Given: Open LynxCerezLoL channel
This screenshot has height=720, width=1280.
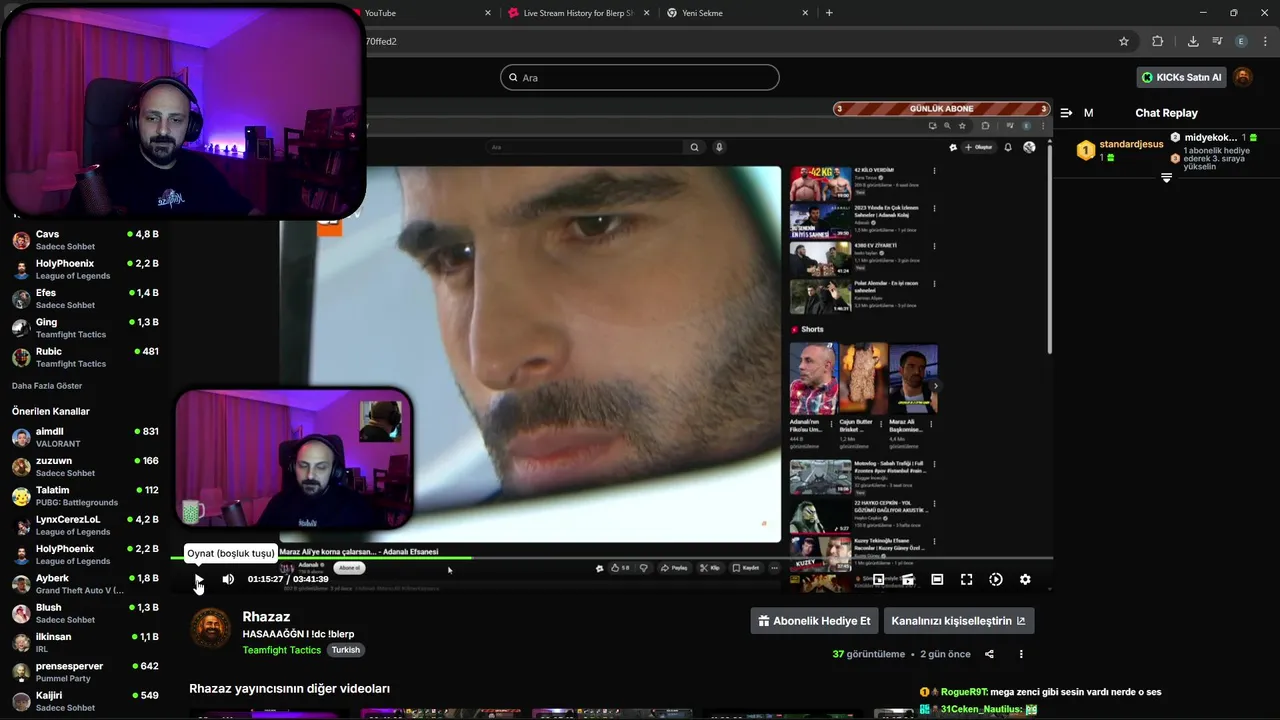Looking at the screenshot, I should click(85, 525).
